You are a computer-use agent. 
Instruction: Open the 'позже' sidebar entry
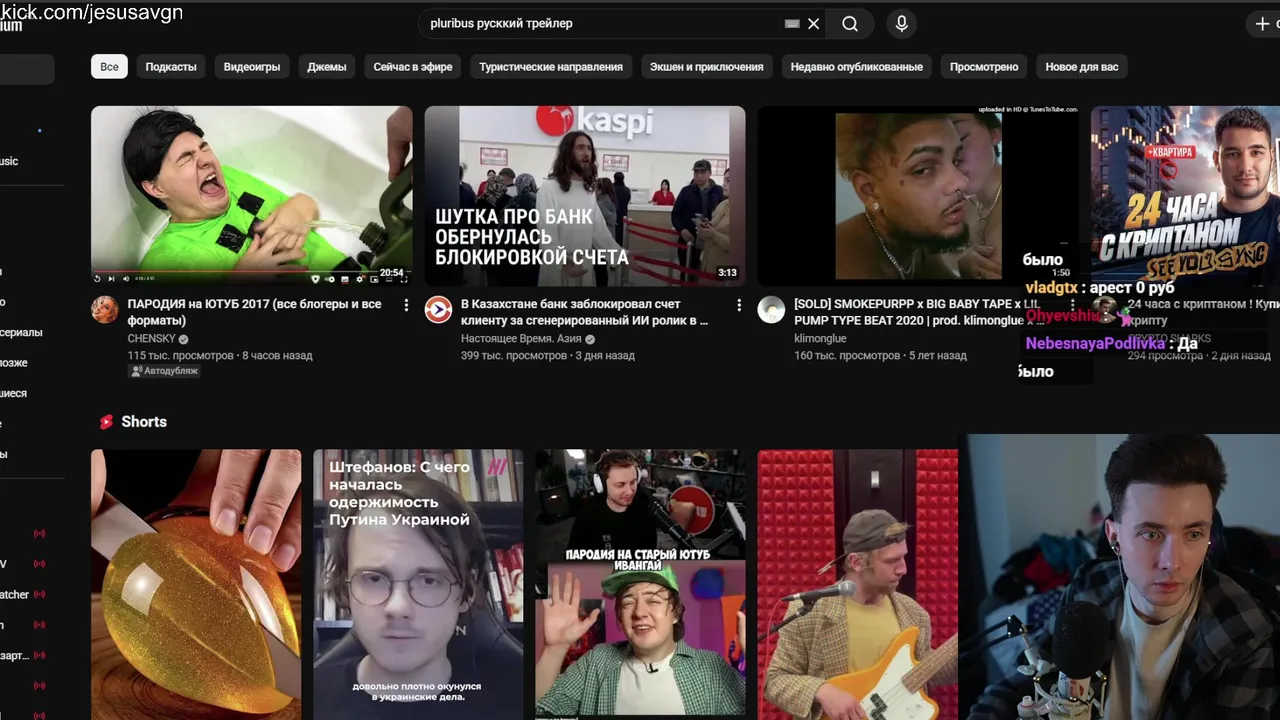click(x=14, y=363)
